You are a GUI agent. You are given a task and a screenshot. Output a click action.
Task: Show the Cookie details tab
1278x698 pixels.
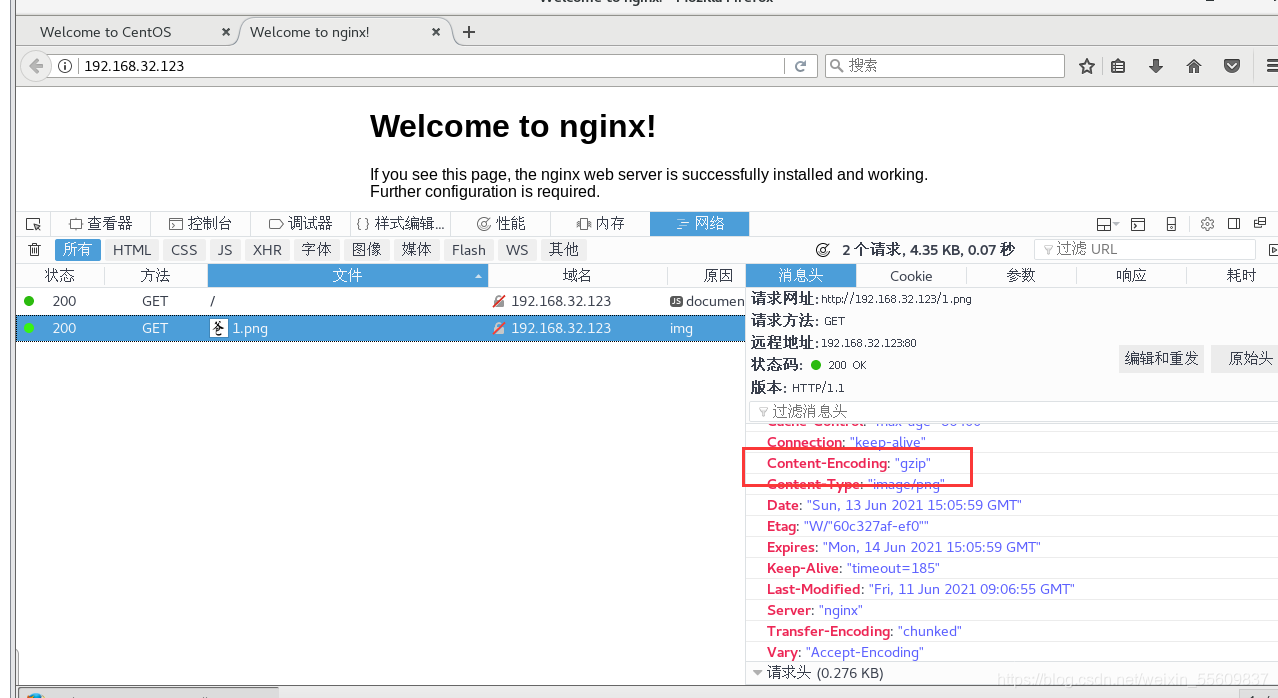(x=911, y=276)
